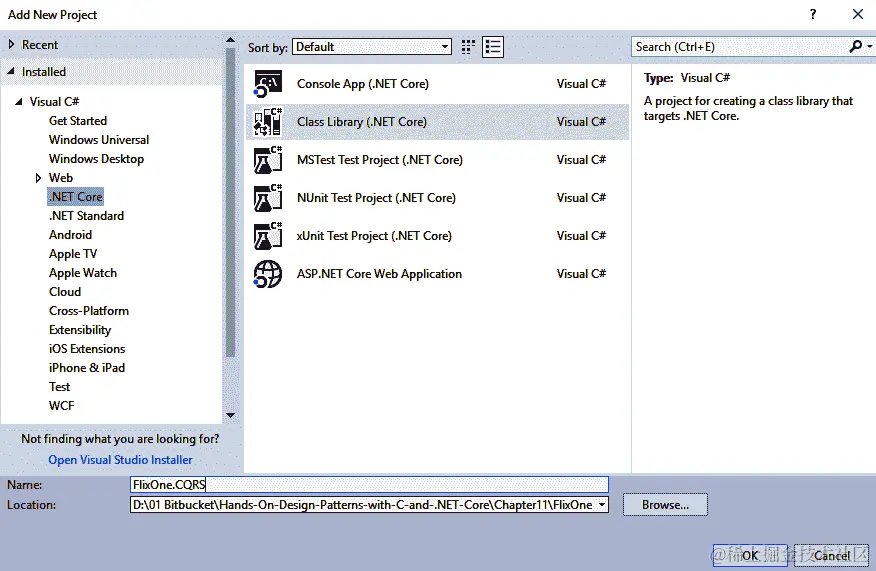Click the Cancel button

click(831, 555)
